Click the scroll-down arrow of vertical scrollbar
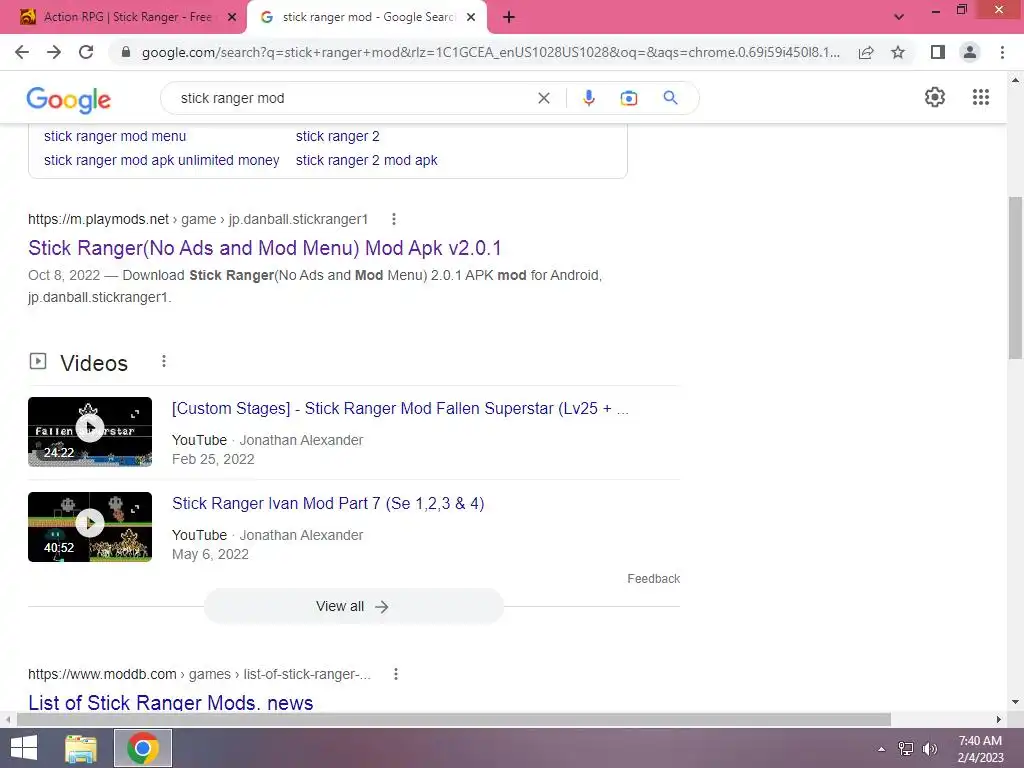Image resolution: width=1024 pixels, height=768 pixels. (x=1015, y=702)
